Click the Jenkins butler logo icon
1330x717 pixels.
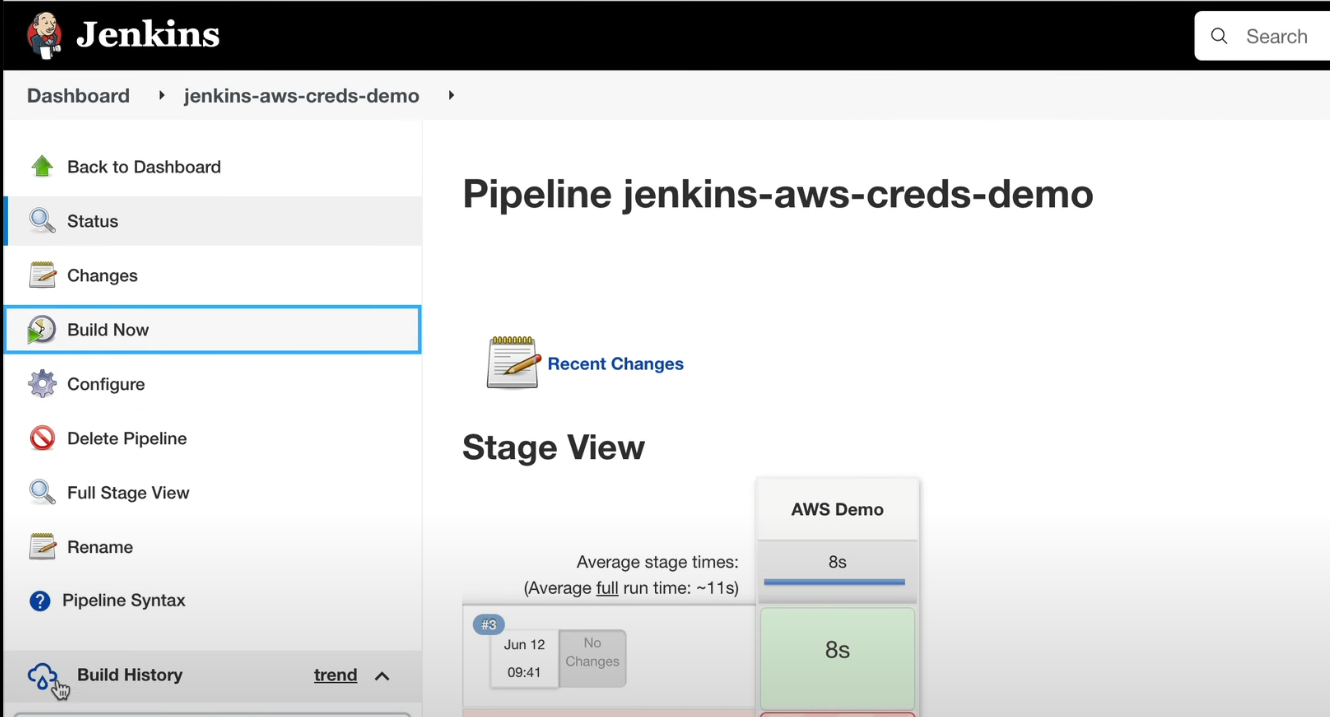[x=44, y=36]
